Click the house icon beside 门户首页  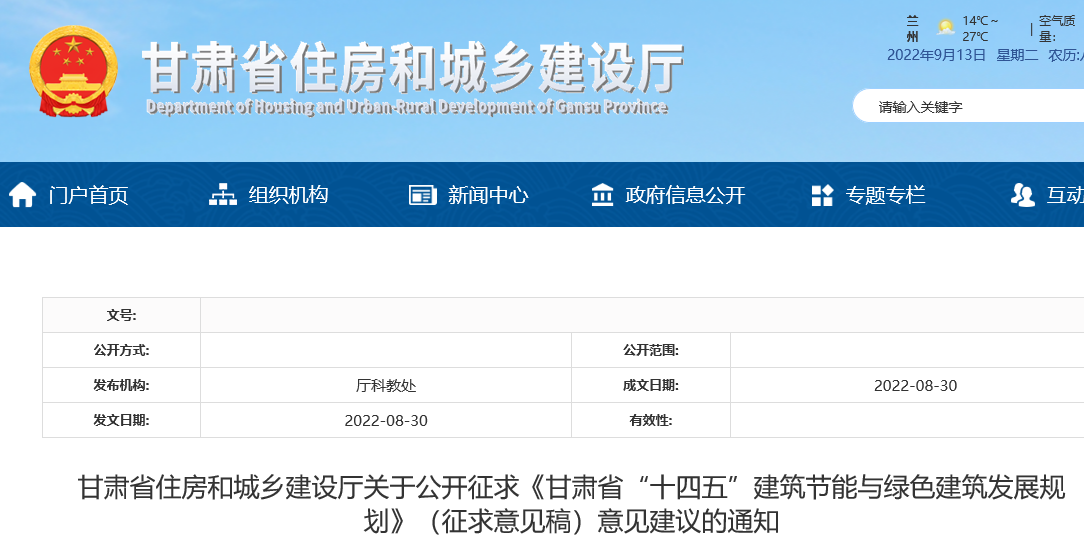[x=23, y=195]
